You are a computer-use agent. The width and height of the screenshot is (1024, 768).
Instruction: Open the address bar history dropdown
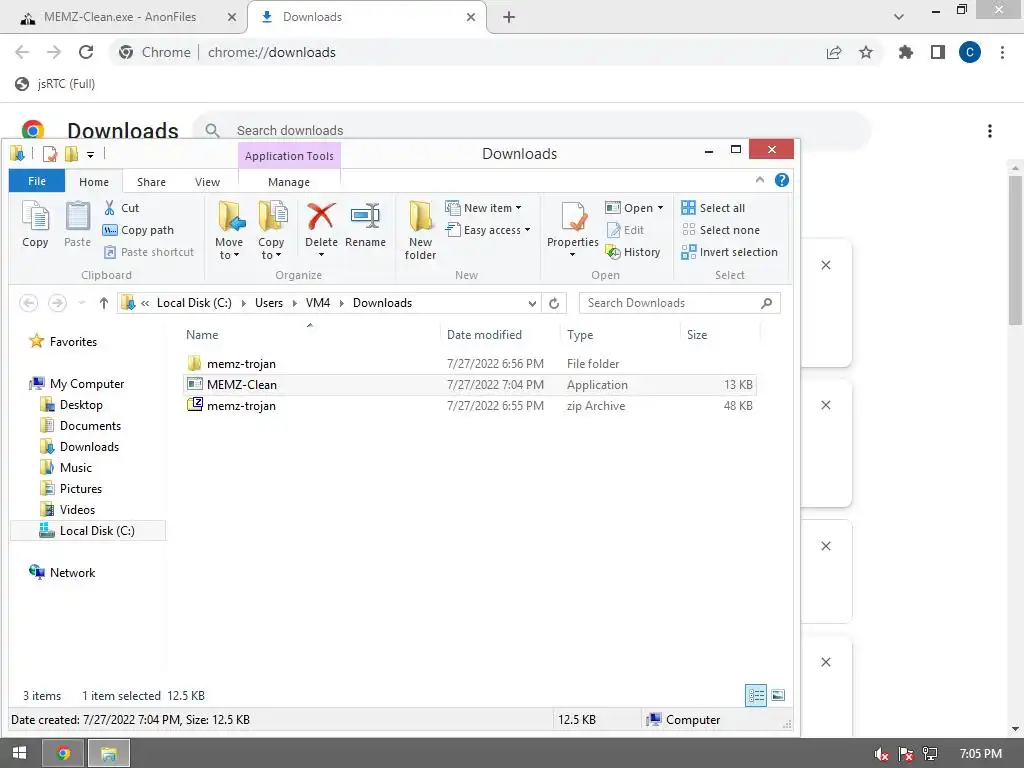pos(532,303)
